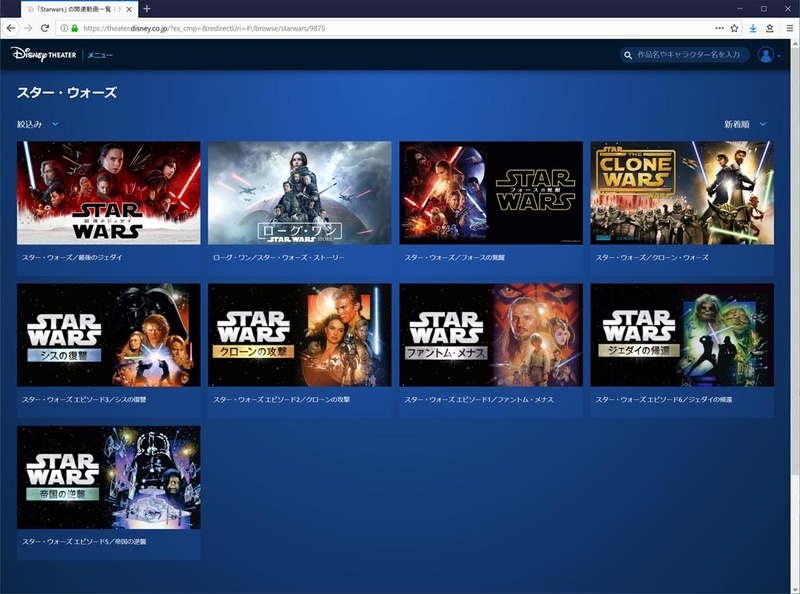Open the 最後のジェダイ poster thumbnail

tap(109, 193)
